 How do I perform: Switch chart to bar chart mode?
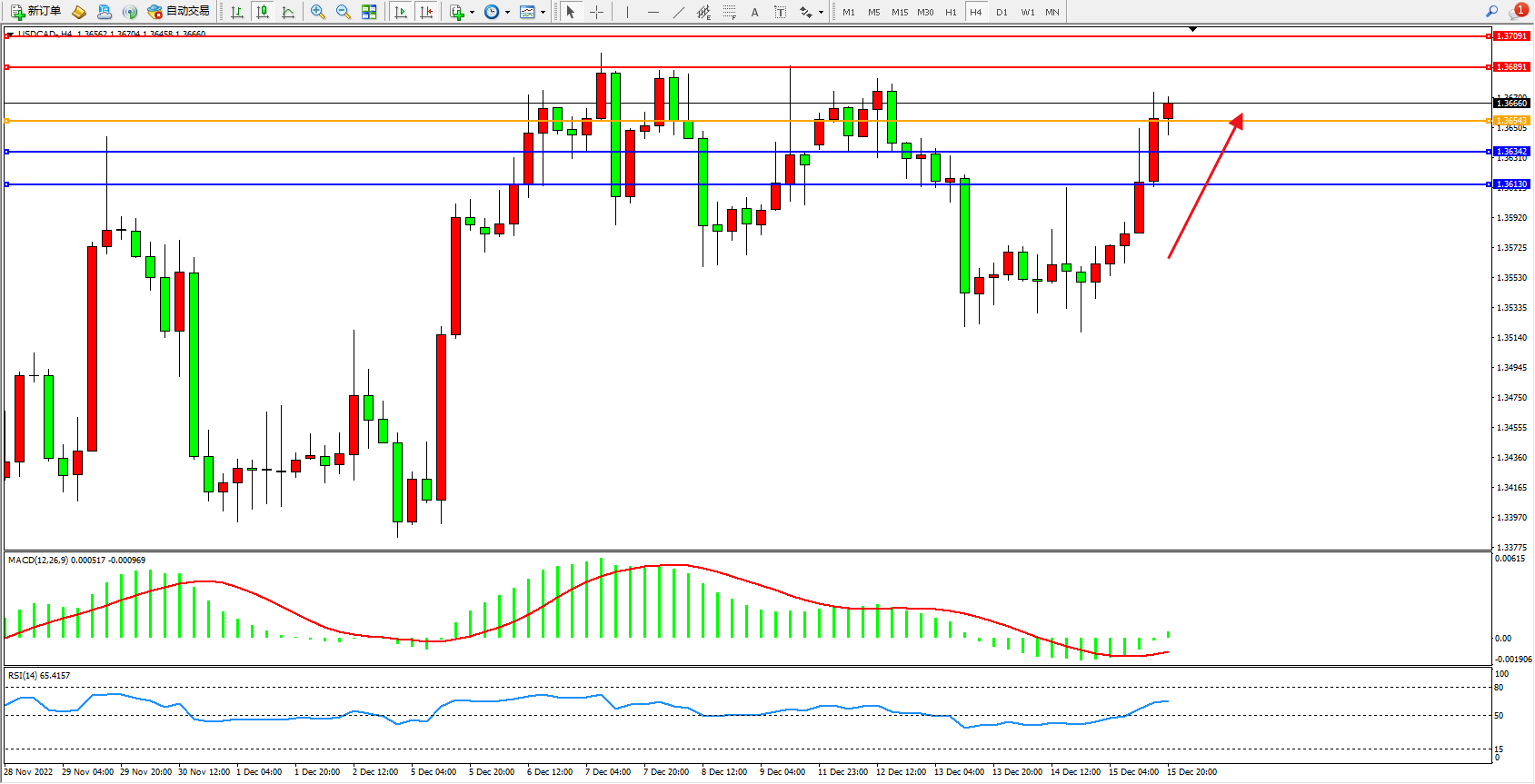click(x=237, y=12)
